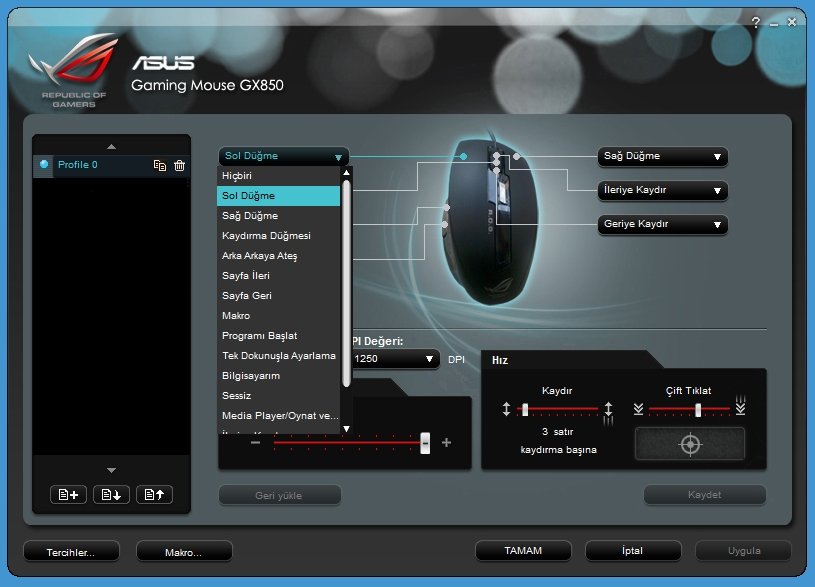
Task: Open the Sağ Düğme dropdown
Action: click(662, 156)
